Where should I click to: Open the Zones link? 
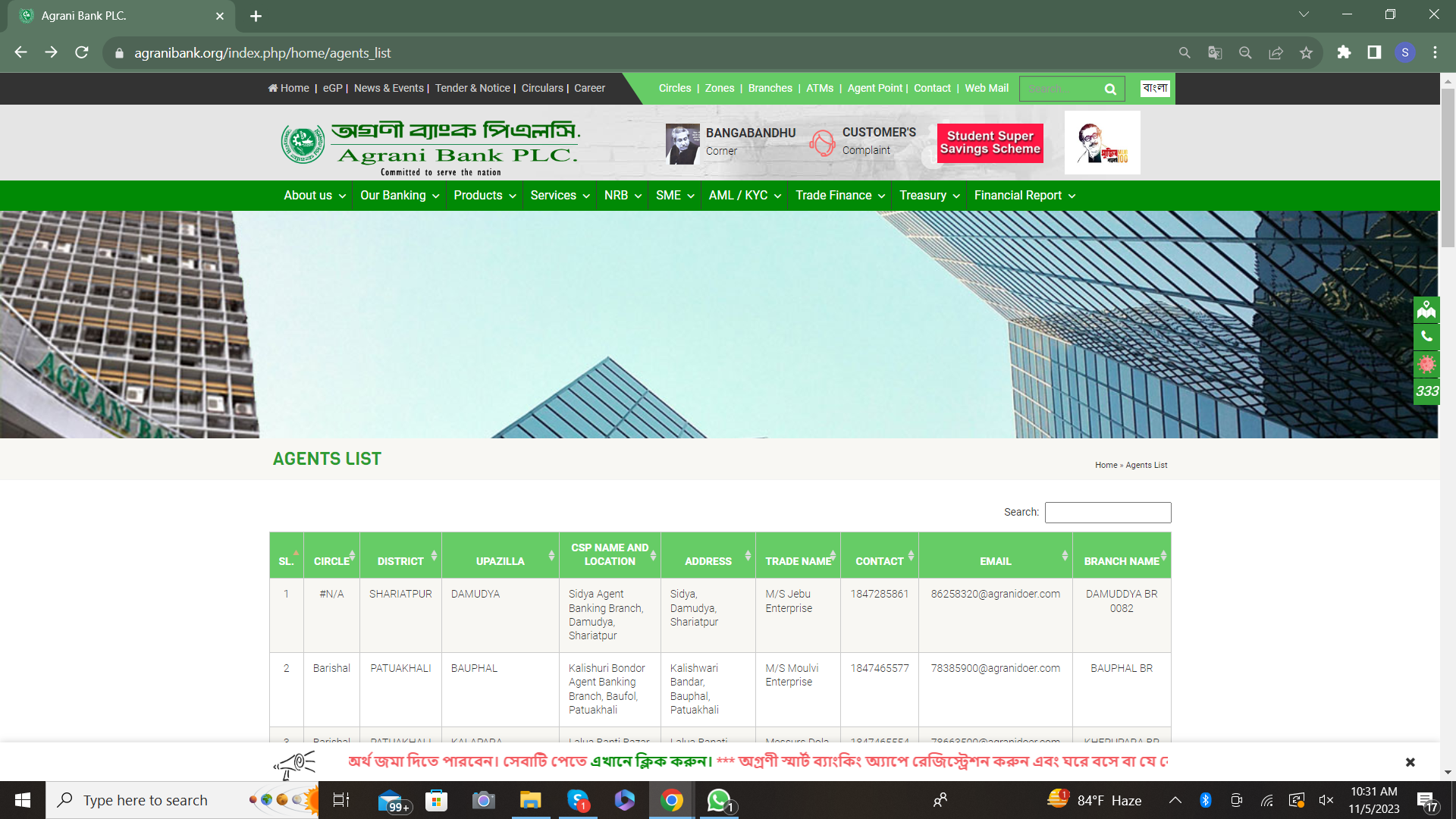[x=720, y=88]
